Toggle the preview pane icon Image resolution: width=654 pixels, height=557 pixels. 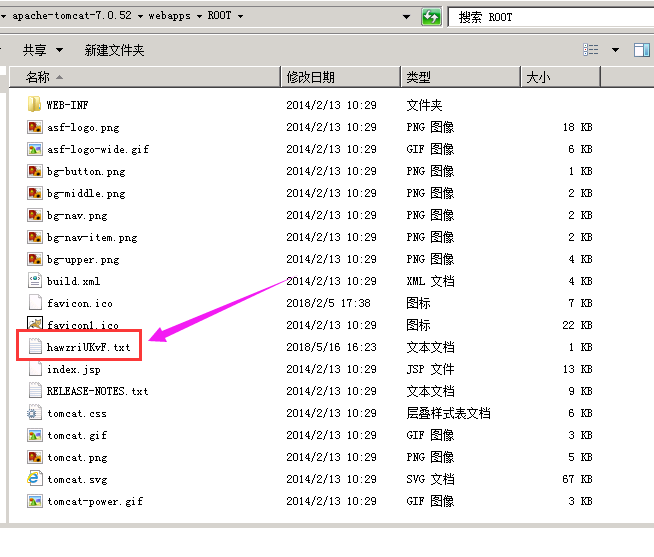pos(641,50)
